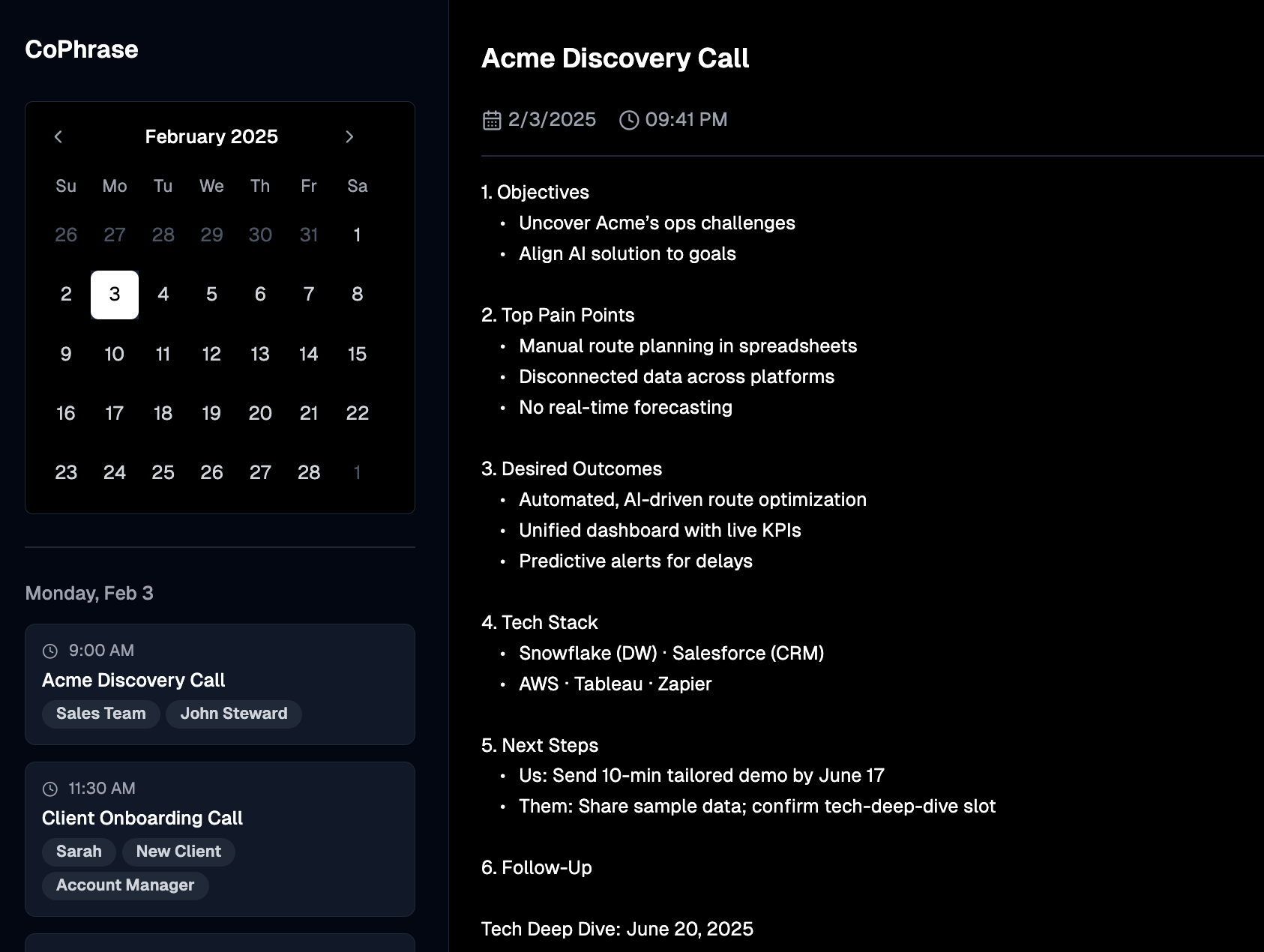Click the Acme Discovery Call note title

pyautogui.click(x=615, y=58)
